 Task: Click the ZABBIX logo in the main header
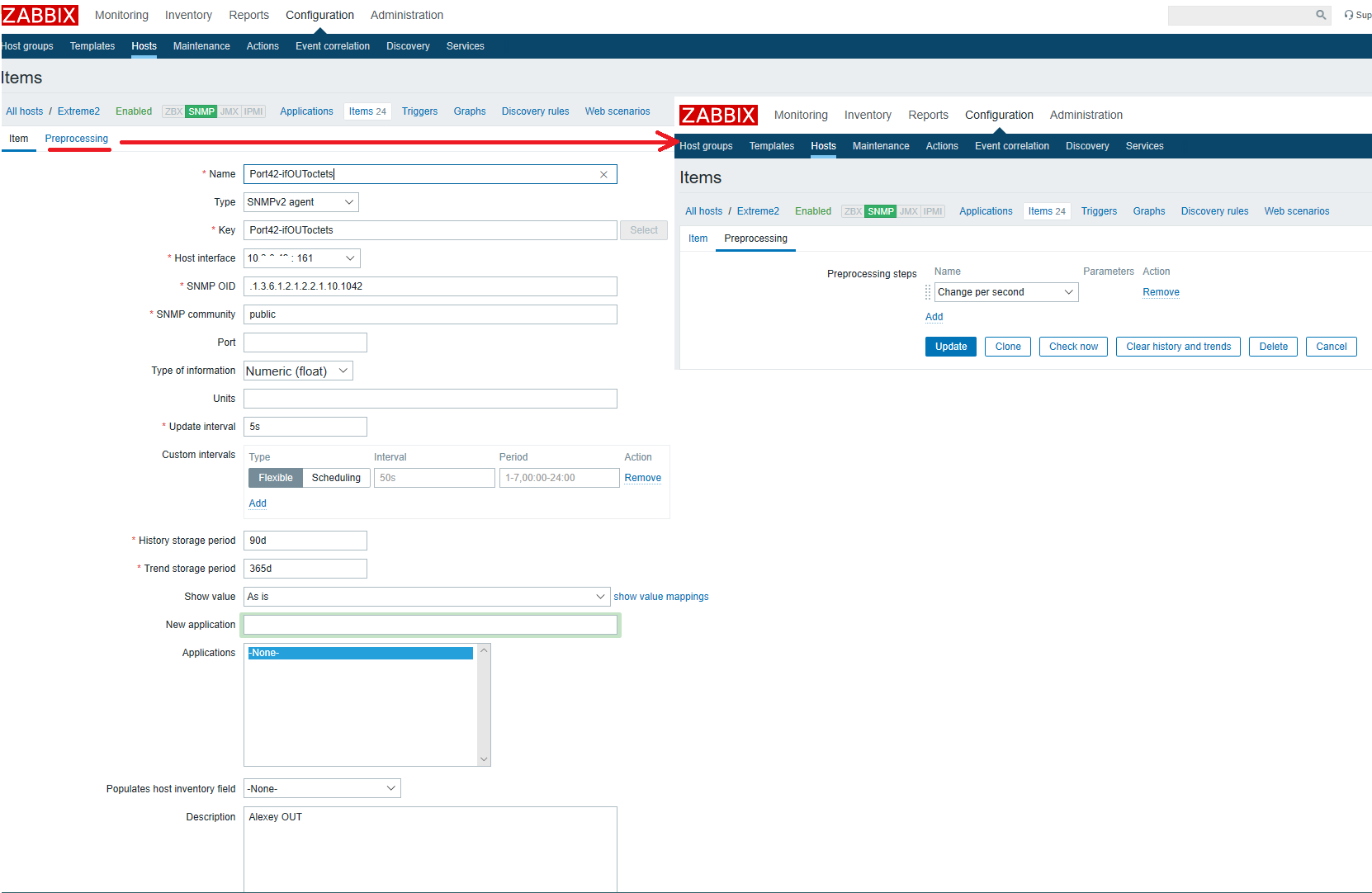point(40,15)
